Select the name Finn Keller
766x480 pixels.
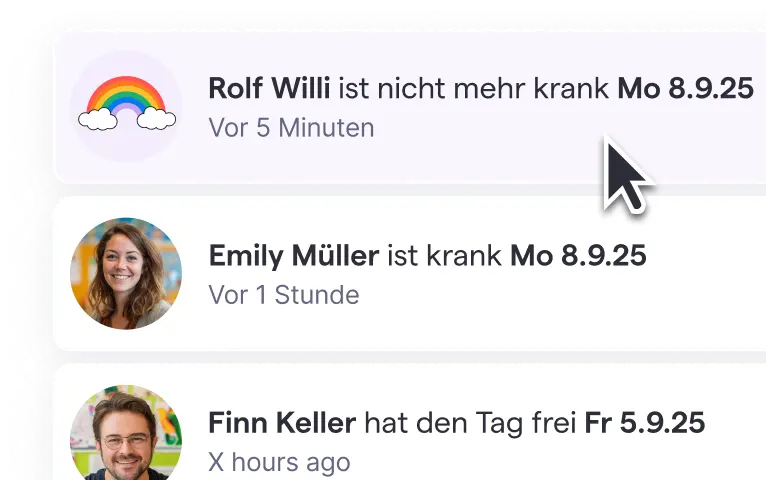click(x=282, y=423)
